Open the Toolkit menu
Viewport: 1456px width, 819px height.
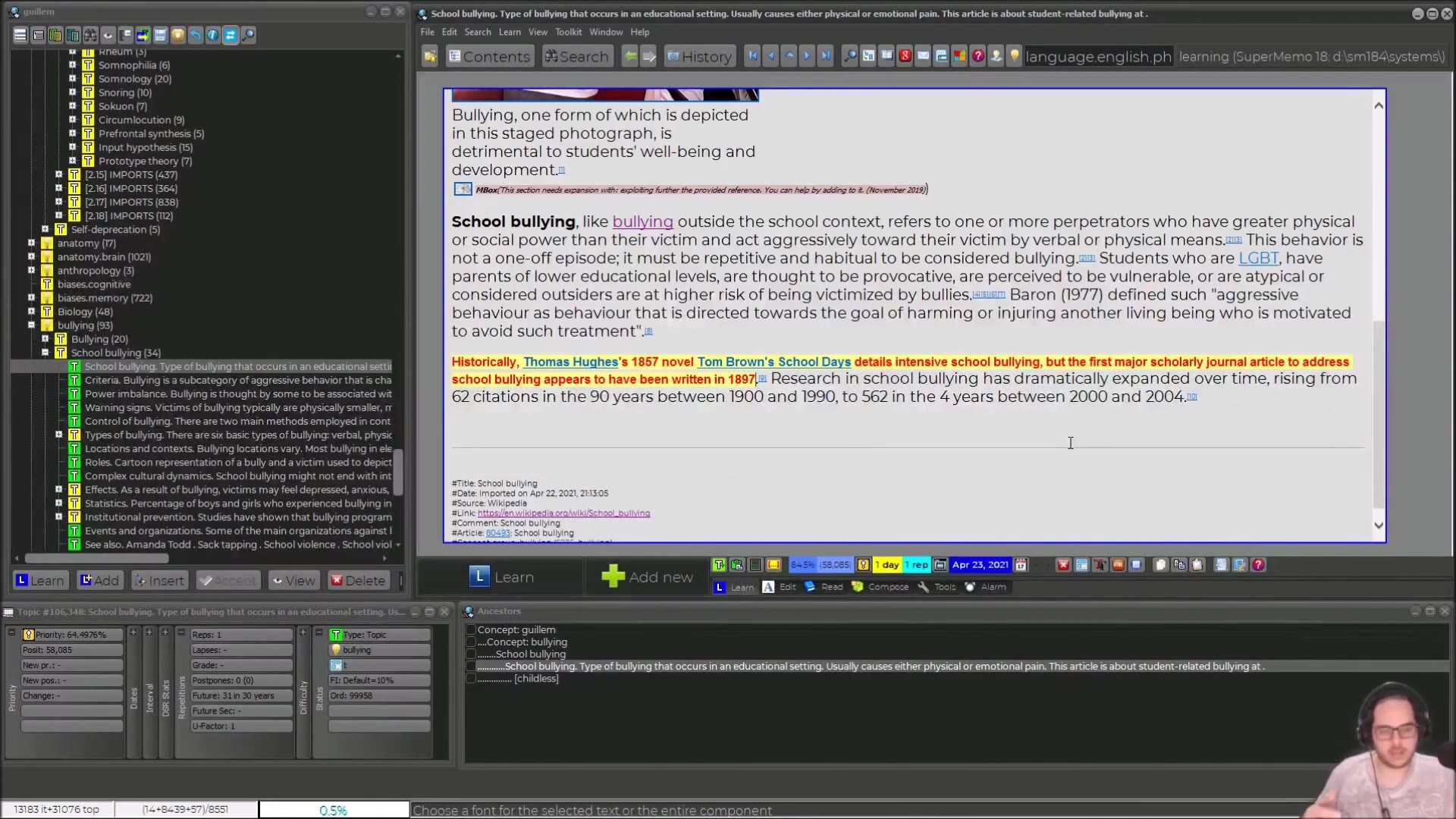tap(568, 32)
